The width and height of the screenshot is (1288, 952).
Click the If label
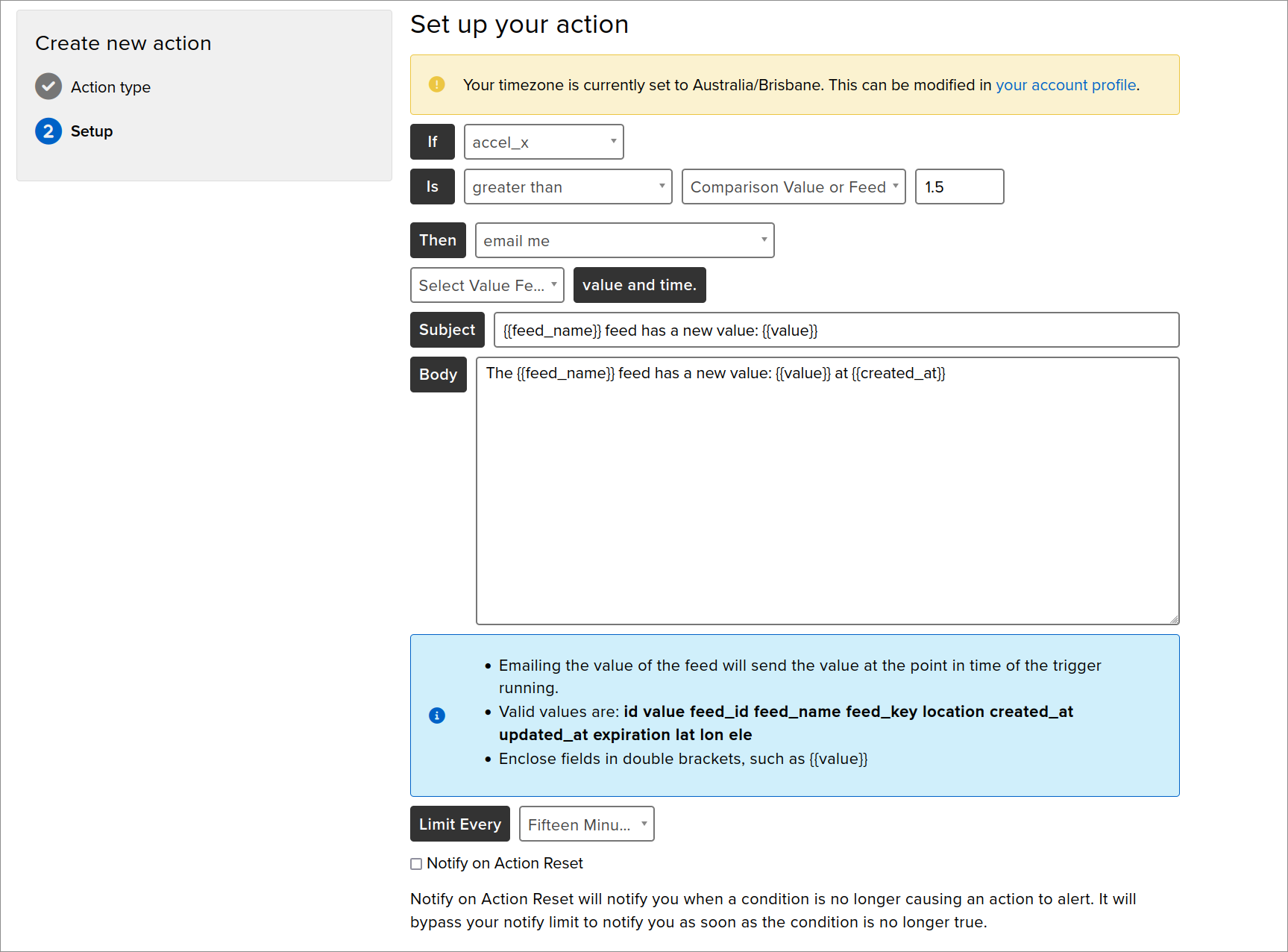(433, 142)
